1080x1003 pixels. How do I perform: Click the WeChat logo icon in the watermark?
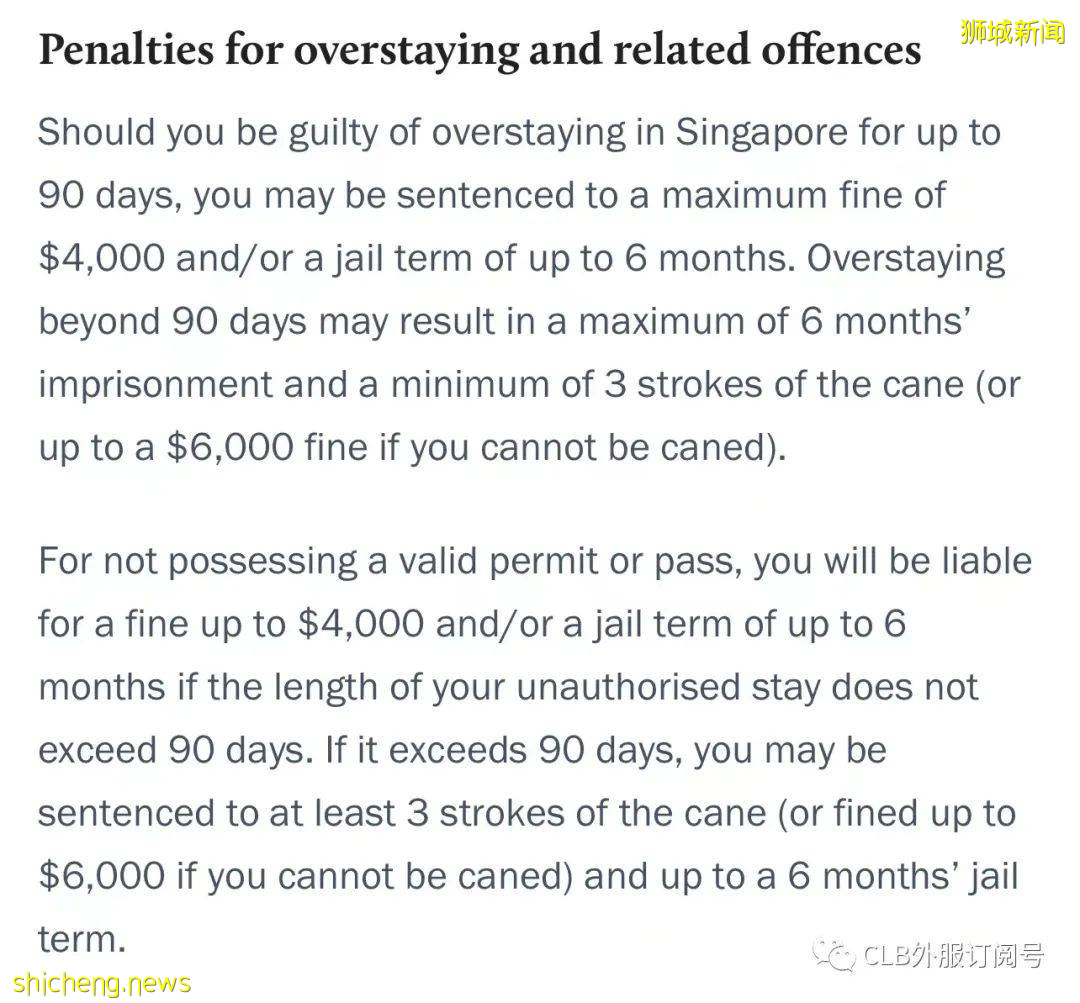(x=833, y=955)
